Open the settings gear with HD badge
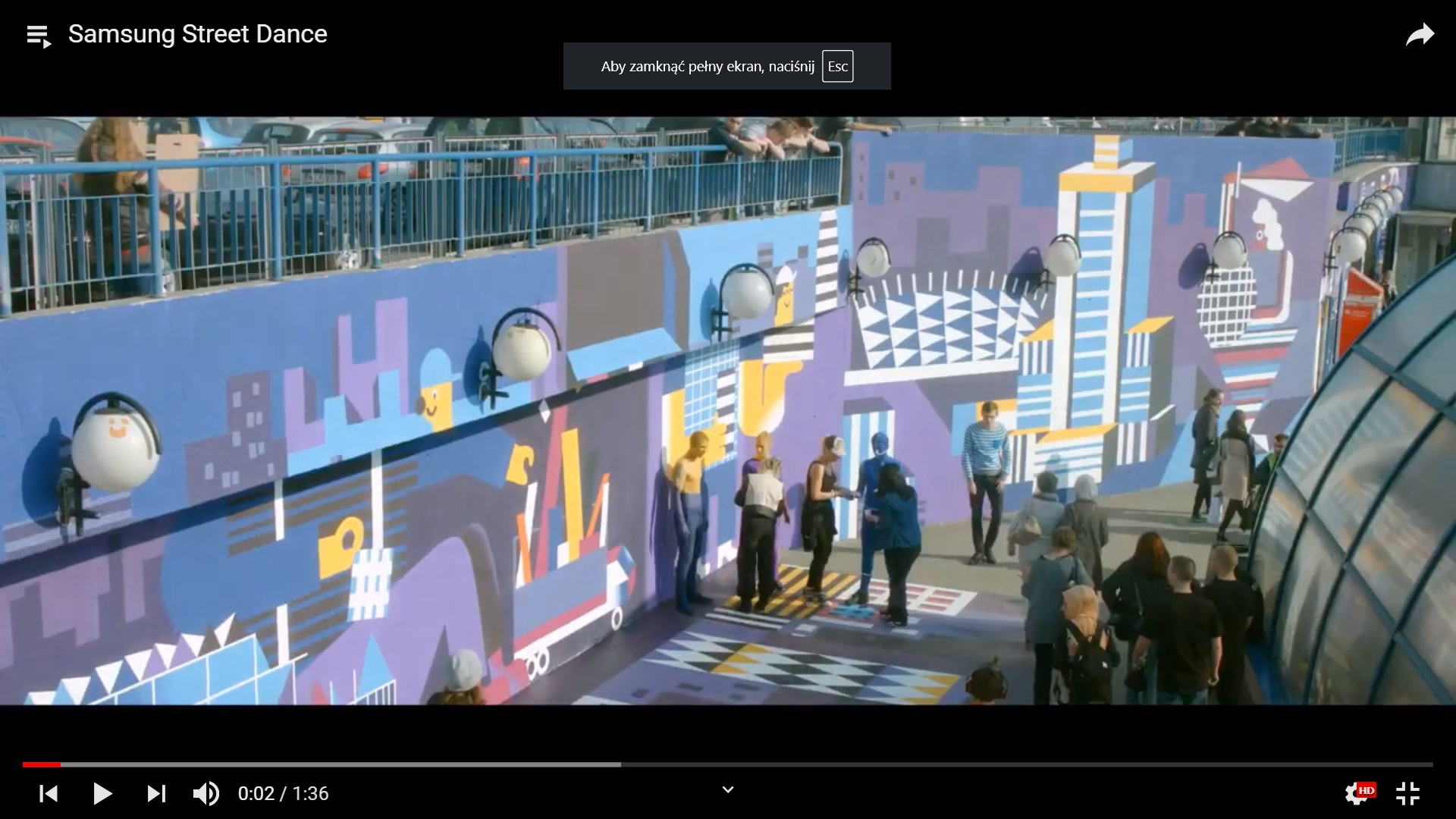 [x=1358, y=793]
